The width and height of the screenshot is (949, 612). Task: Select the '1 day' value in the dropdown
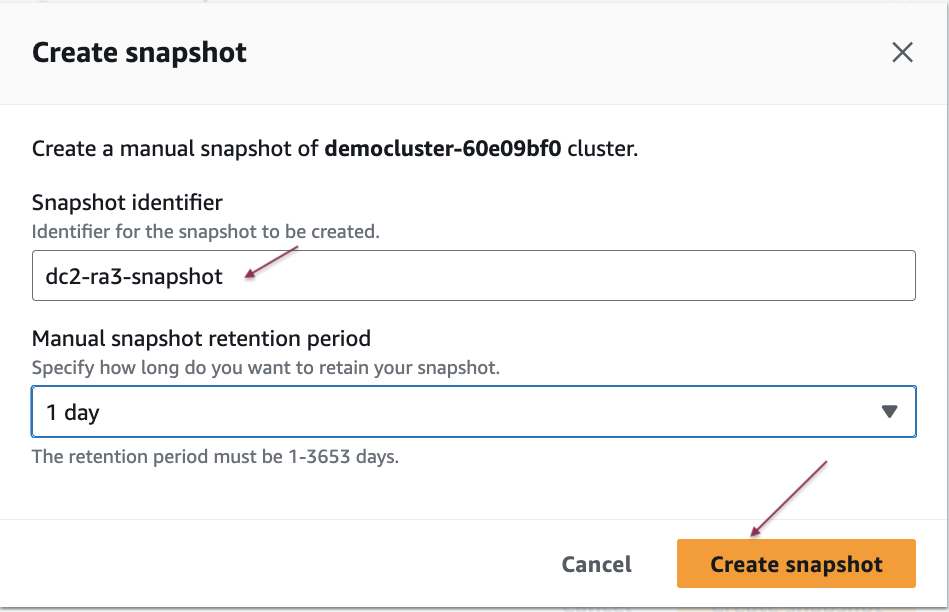[73, 412]
